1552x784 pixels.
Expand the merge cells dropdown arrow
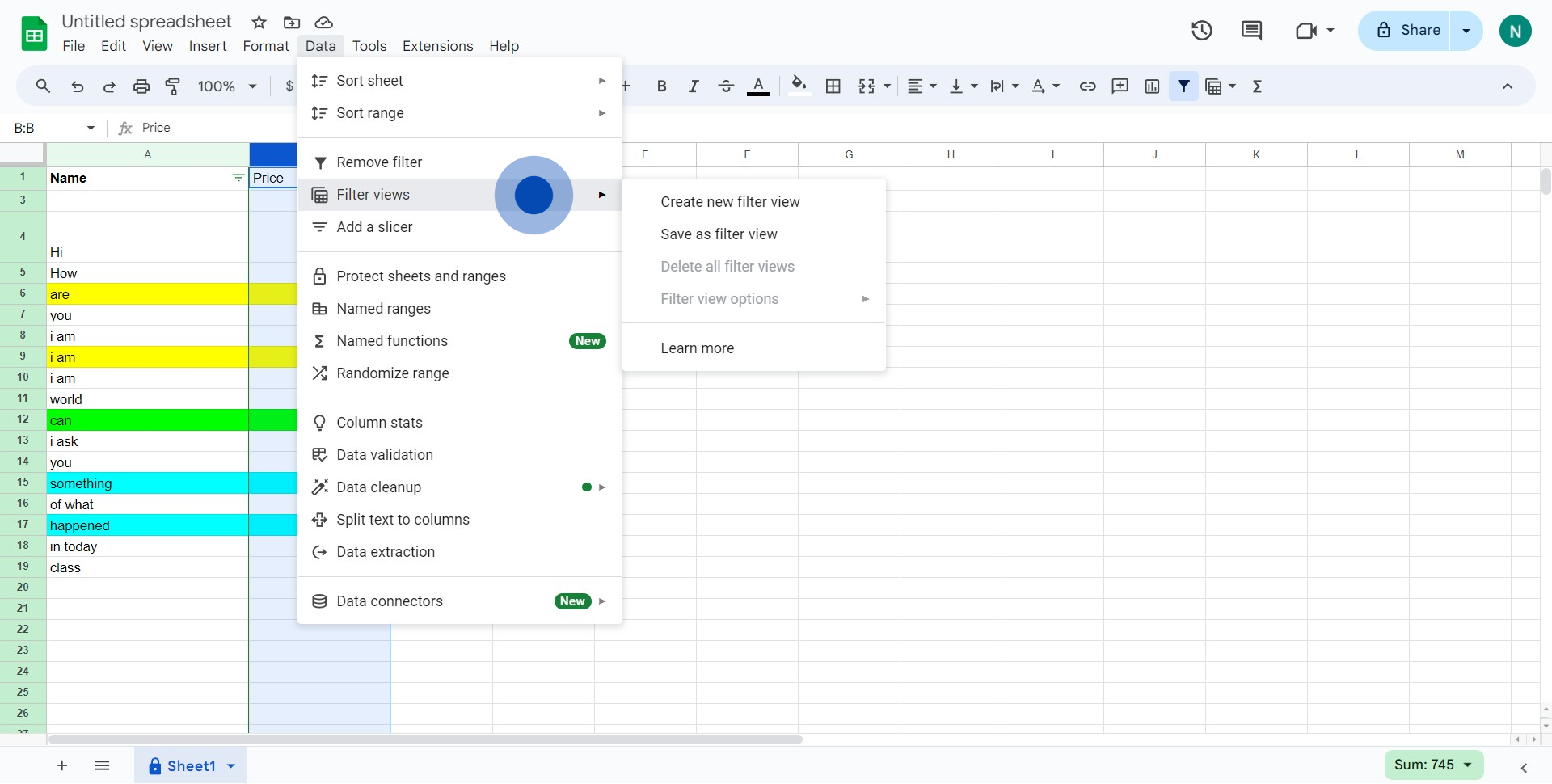[888, 86]
